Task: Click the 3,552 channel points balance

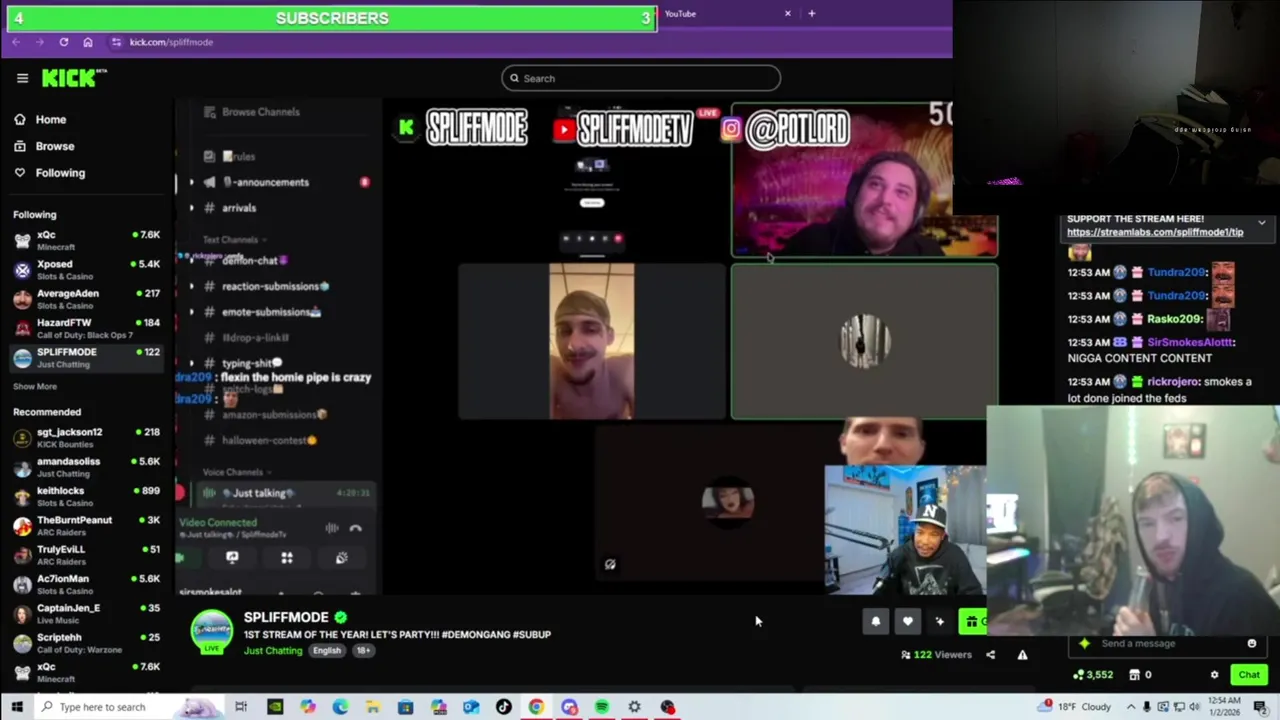Action: point(1093,675)
